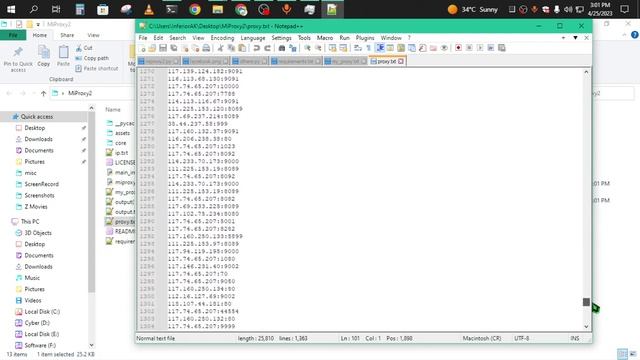Save the current recorded macro icon
Image resolution: width=640 pixels, height=360 pixels.
tap(502, 48)
